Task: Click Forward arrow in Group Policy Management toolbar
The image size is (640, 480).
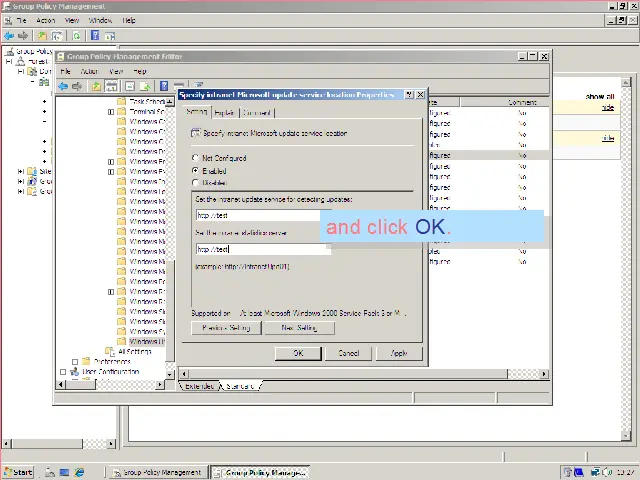Action: 23,36
